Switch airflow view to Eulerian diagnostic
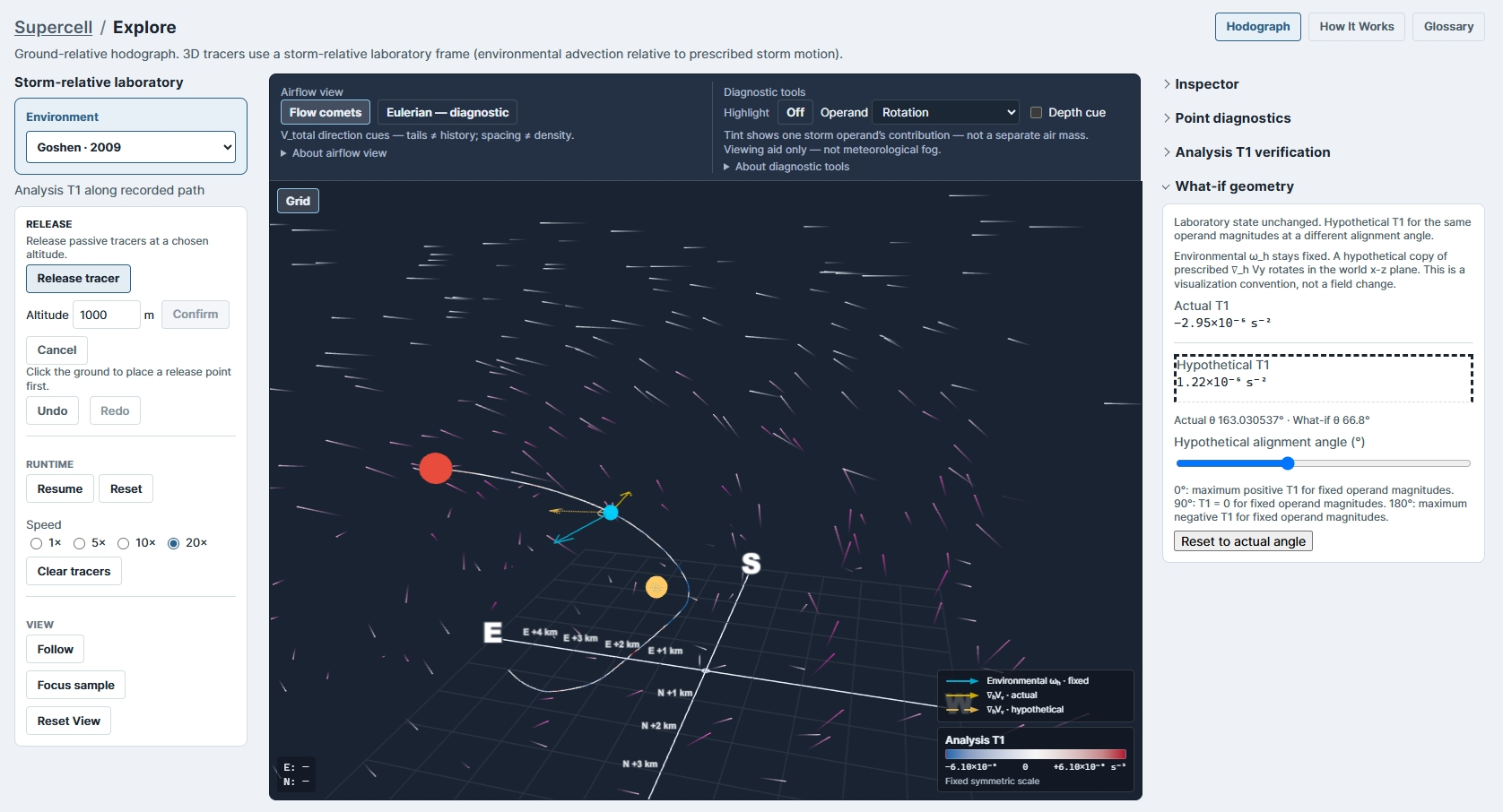This screenshot has height=812, width=1503. (447, 113)
